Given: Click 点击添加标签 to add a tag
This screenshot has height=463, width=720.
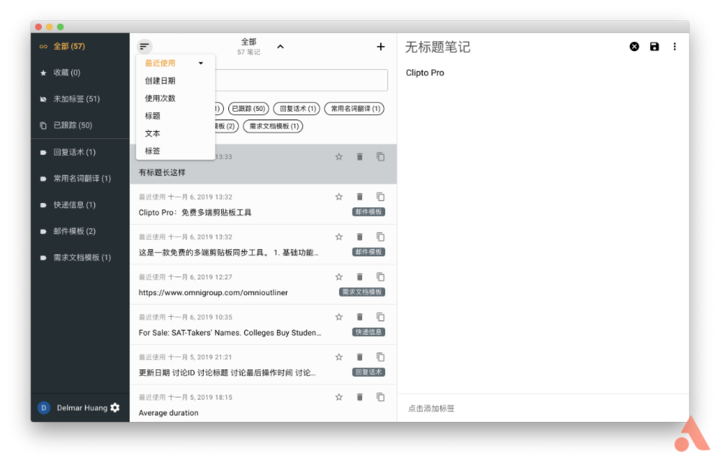Looking at the screenshot, I should (431, 408).
